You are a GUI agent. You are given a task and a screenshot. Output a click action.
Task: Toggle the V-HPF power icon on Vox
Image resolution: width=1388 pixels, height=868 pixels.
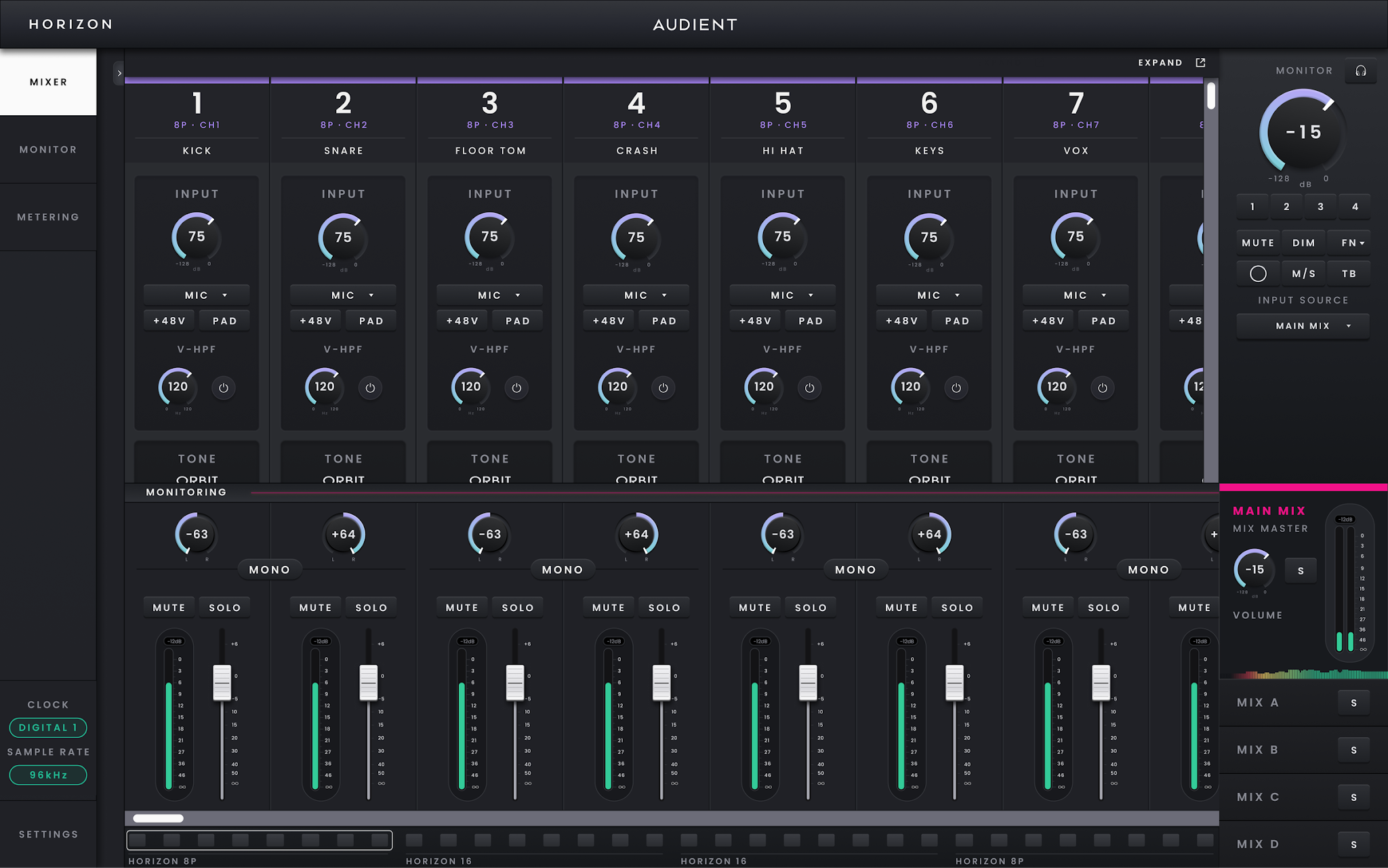(1102, 388)
